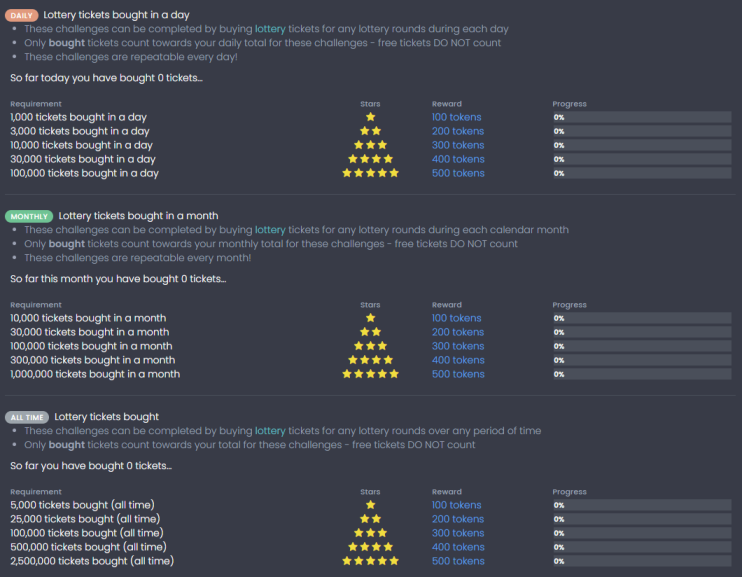Viewport: 742px width, 577px height.
Task: Click the 300 tokens reward for 10,000 daily tickets
Action: pyautogui.click(x=458, y=145)
